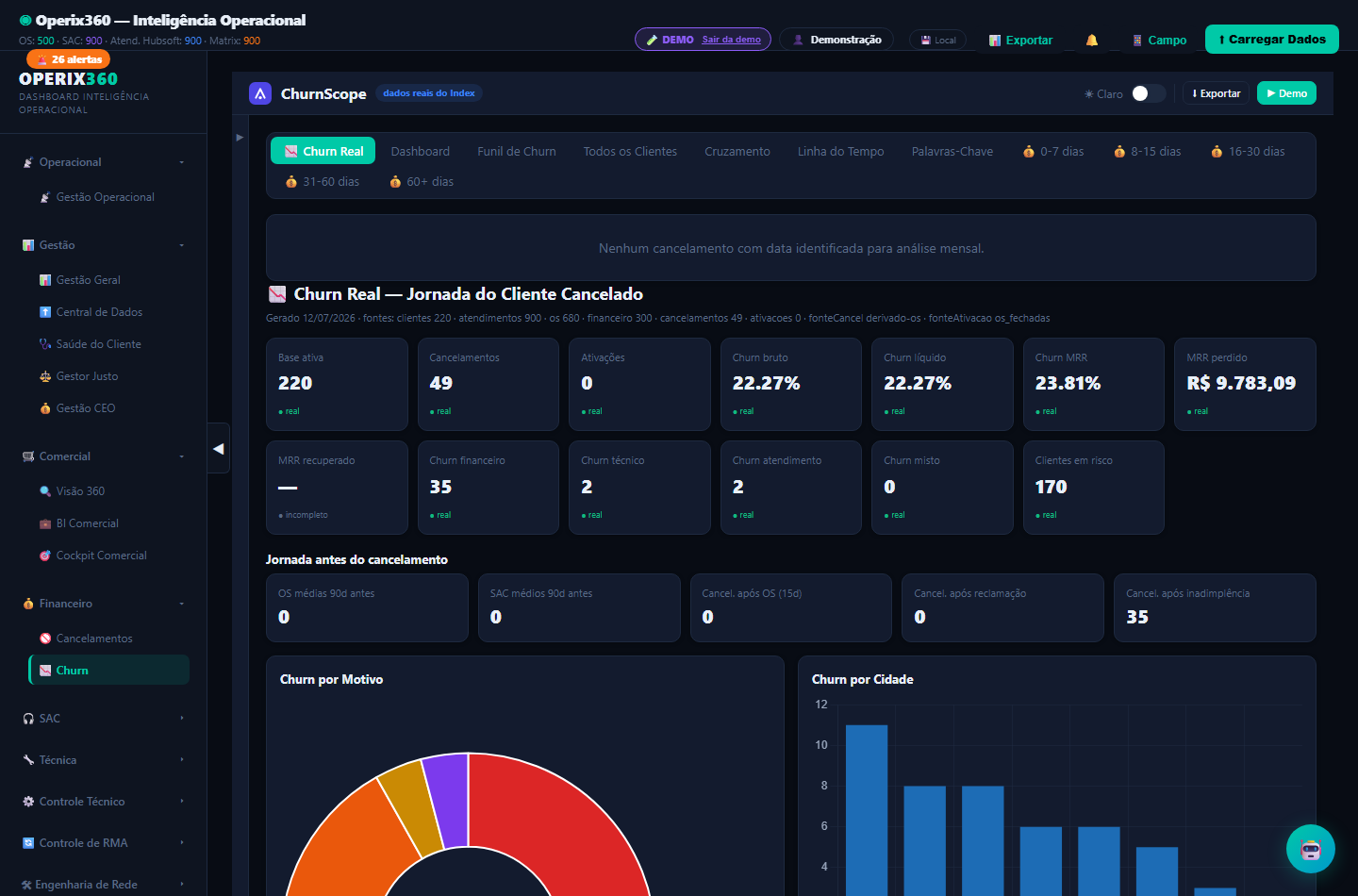The image size is (1358, 896).
Task: Open the Churn sidebar item
Action: pyautogui.click(x=109, y=671)
